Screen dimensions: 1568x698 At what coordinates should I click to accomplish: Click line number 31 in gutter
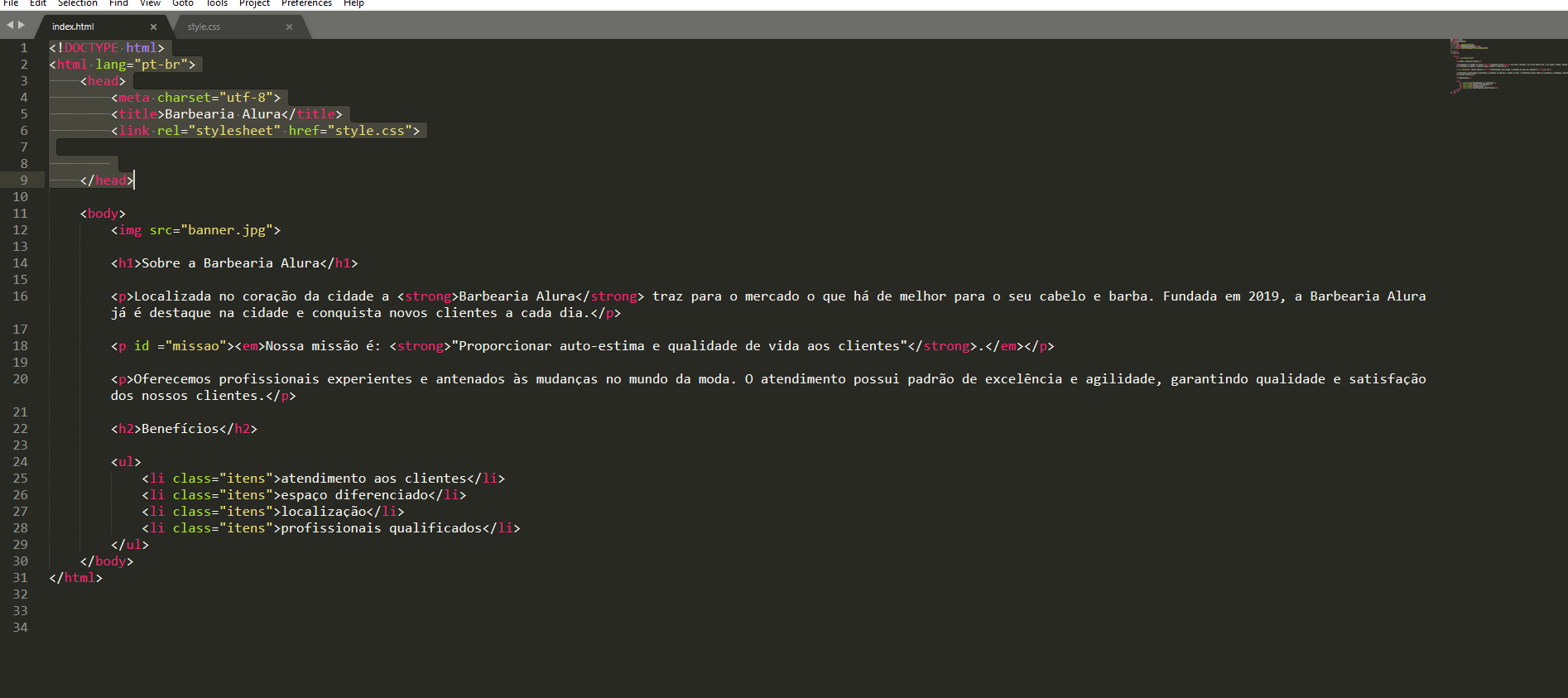tap(20, 578)
